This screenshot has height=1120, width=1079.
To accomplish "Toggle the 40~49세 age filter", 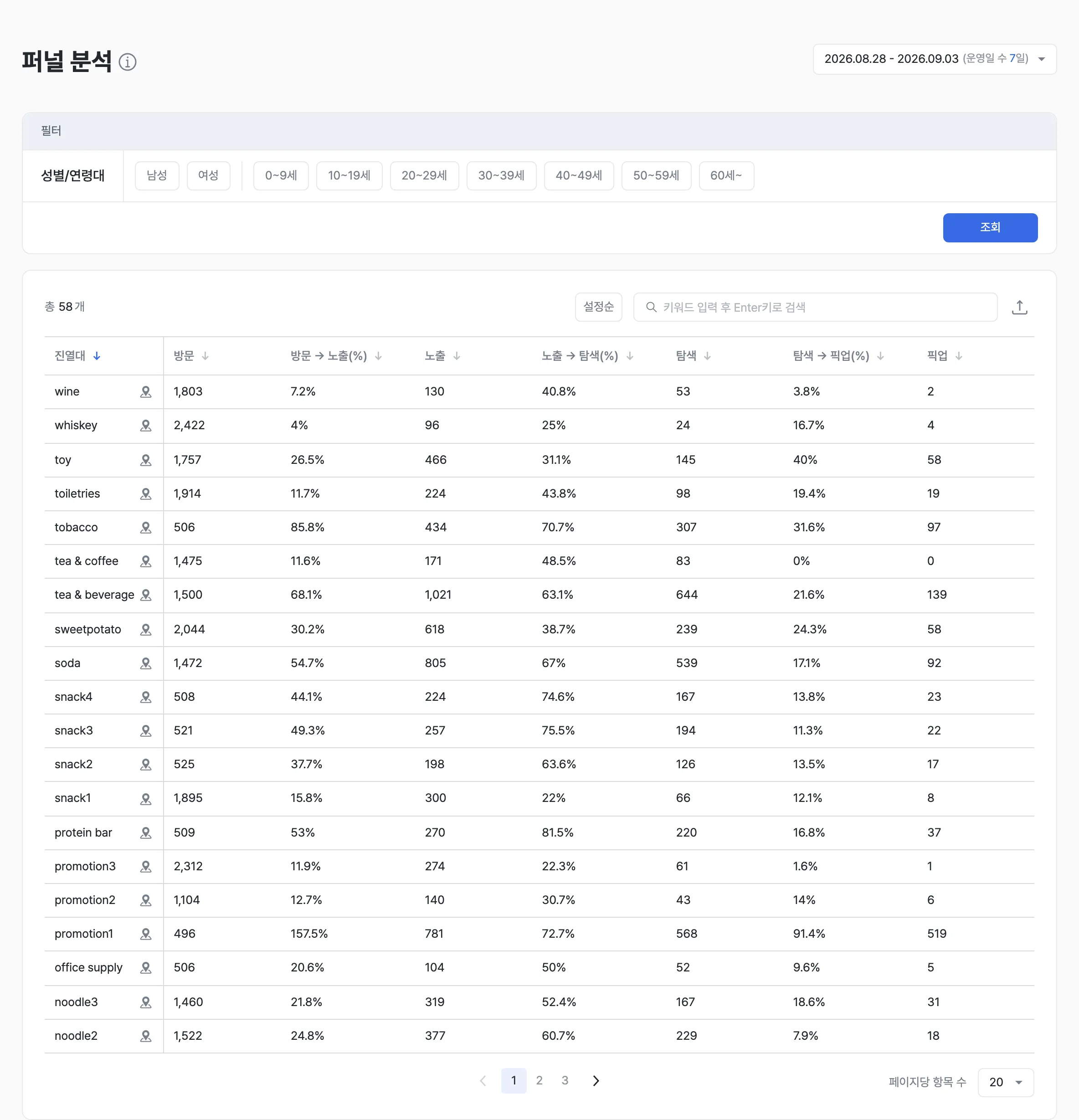I will pos(579,175).
